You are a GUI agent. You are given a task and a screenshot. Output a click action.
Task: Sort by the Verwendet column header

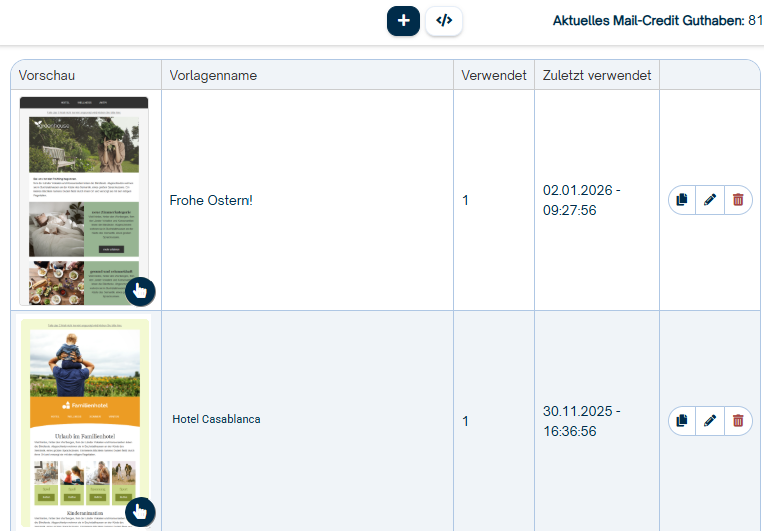click(494, 76)
